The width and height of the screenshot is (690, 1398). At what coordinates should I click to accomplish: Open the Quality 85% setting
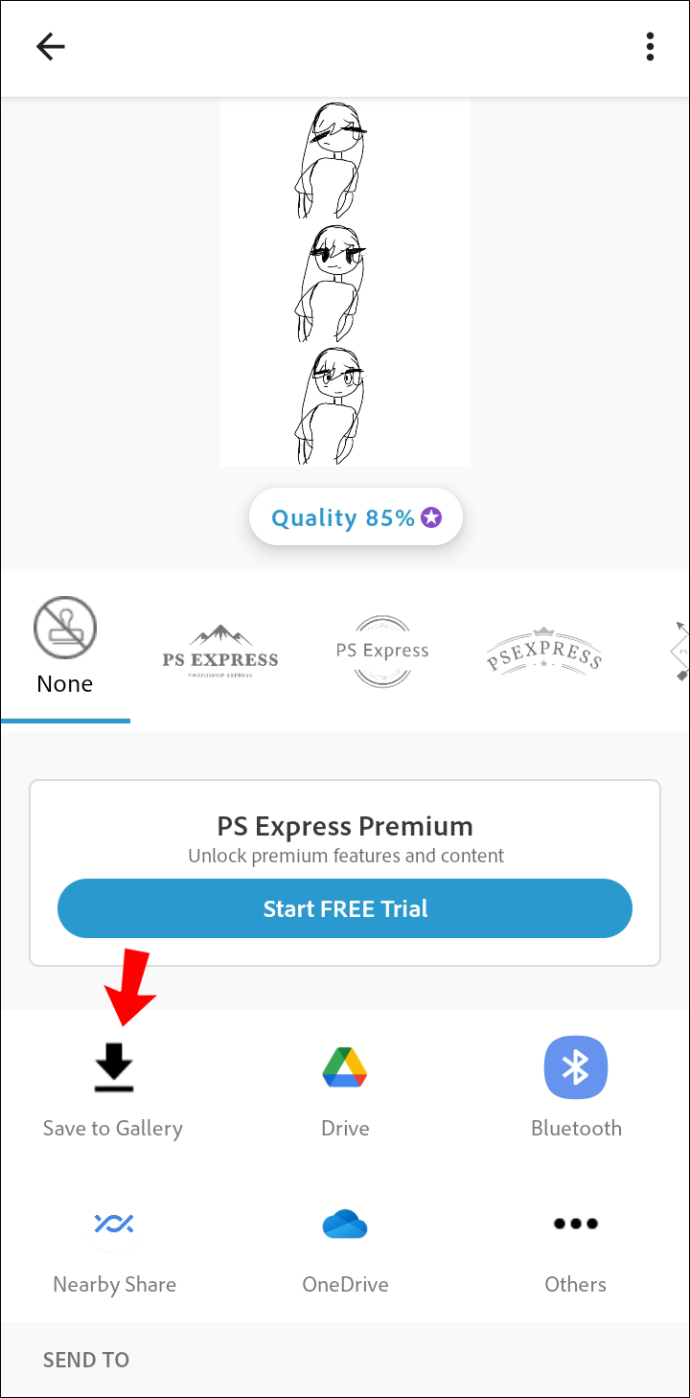point(356,517)
